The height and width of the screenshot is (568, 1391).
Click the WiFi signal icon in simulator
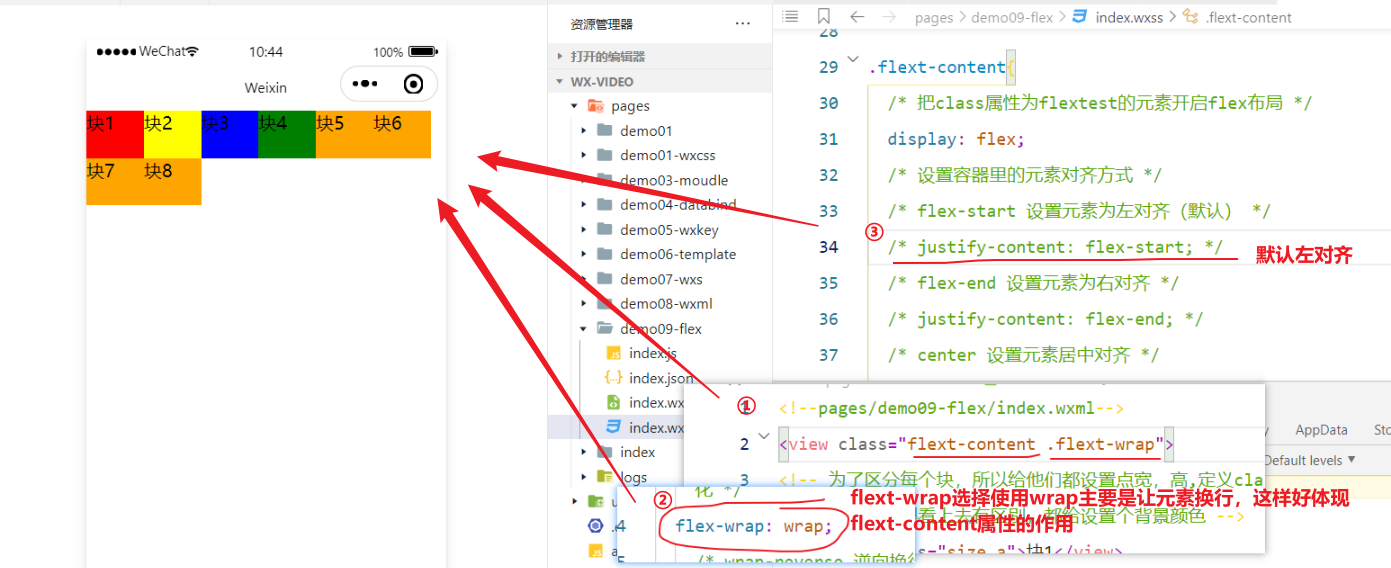click(192, 51)
